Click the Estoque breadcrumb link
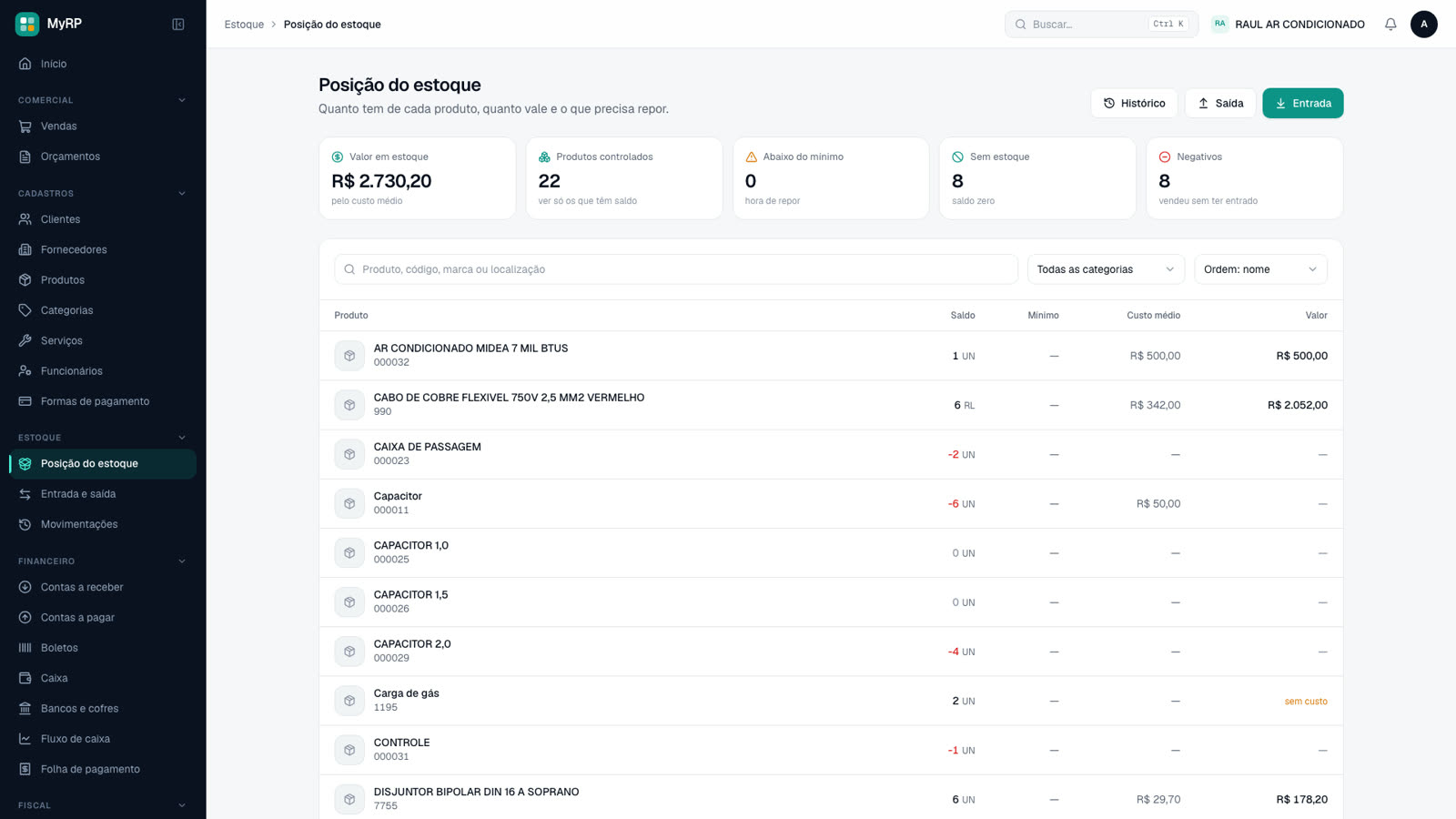The image size is (1456, 819). click(x=244, y=25)
